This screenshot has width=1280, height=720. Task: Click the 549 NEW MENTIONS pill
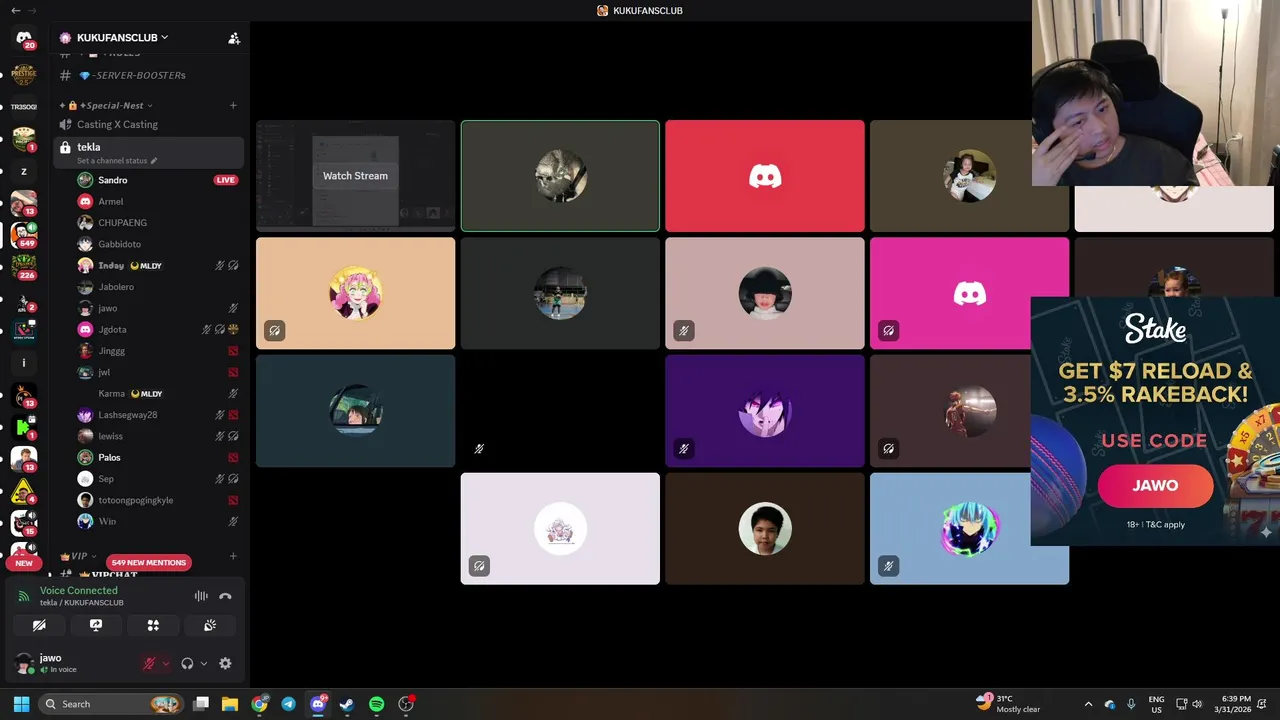pos(148,562)
